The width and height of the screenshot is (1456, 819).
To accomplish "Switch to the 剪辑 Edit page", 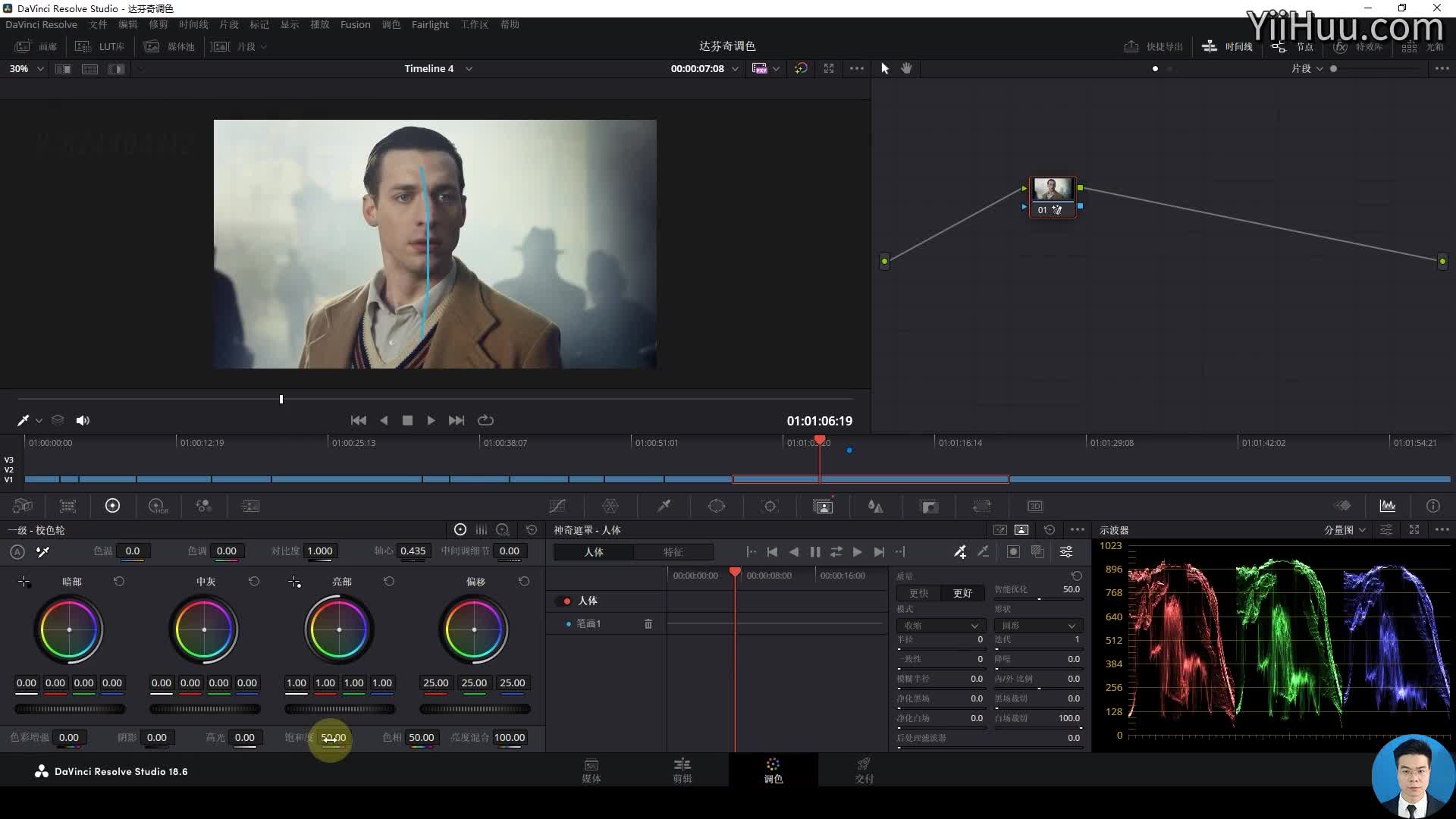I will point(682,770).
